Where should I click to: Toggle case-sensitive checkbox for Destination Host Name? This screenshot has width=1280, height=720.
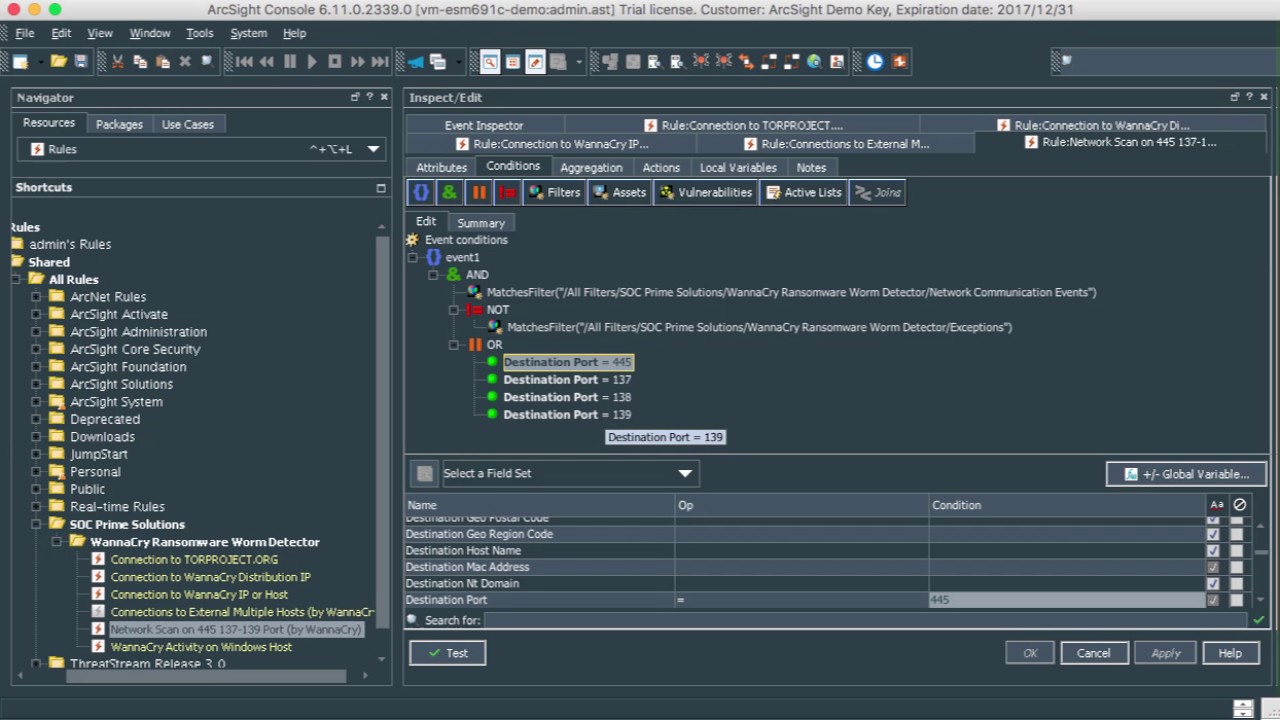coord(1213,551)
